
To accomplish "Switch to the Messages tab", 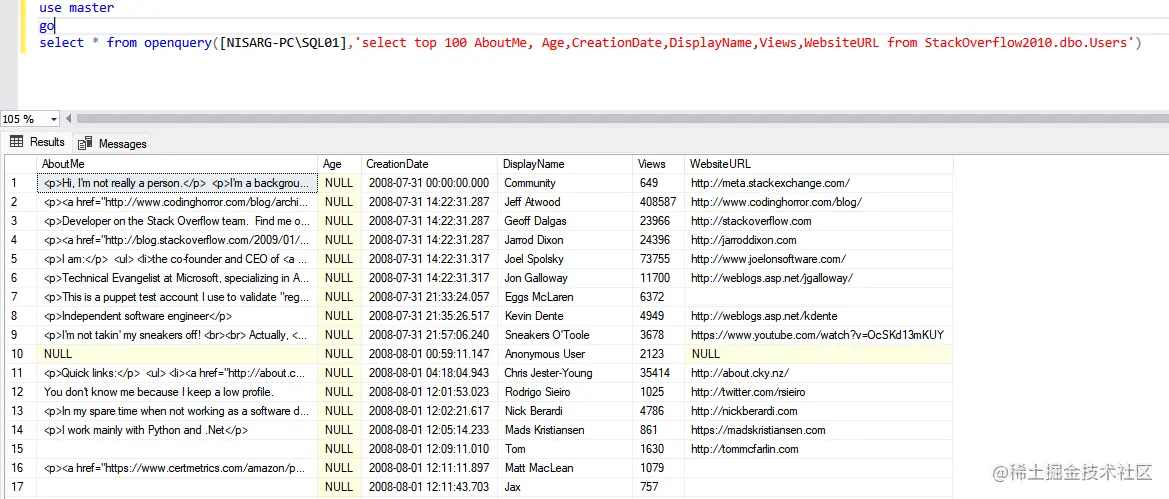I will tap(113, 143).
